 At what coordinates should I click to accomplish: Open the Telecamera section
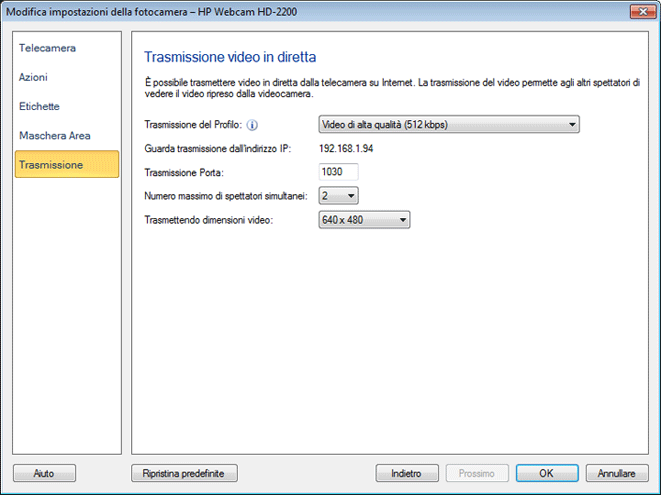[x=48, y=48]
